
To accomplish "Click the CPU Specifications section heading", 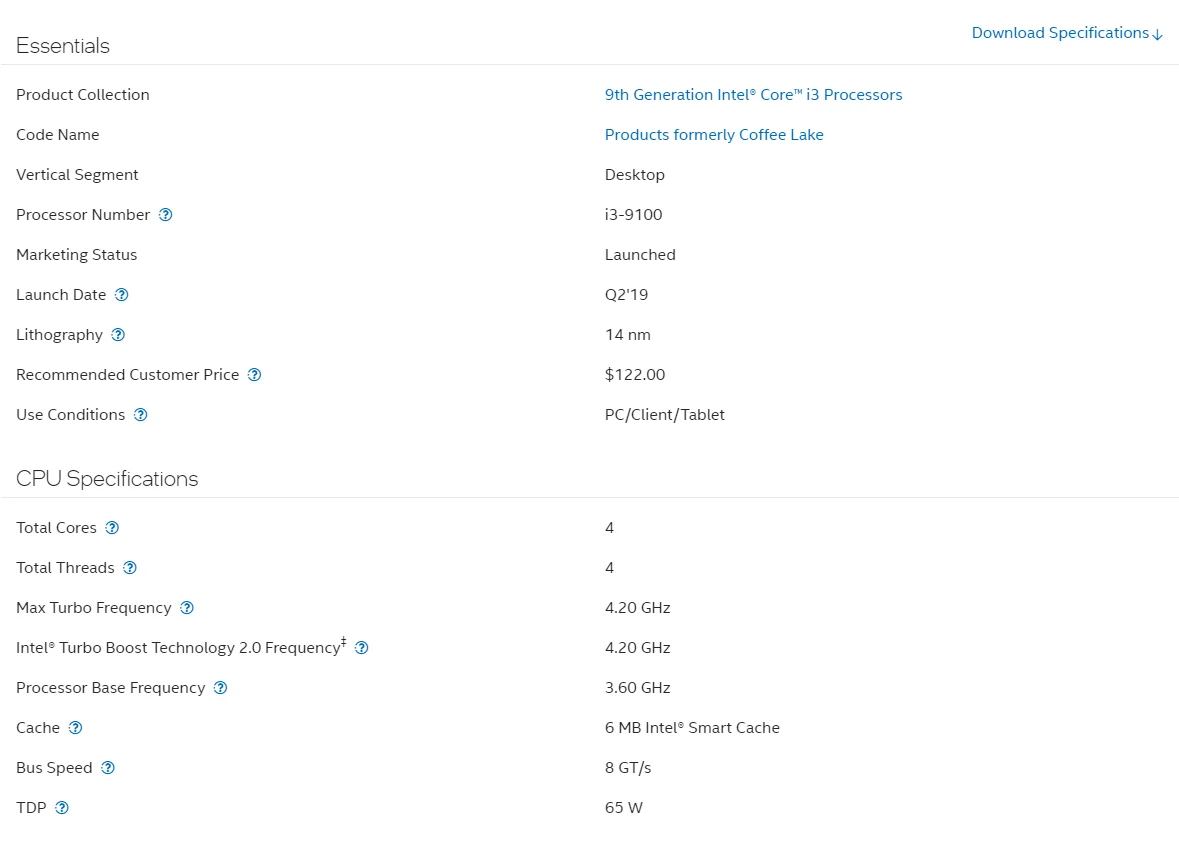I will coord(107,479).
